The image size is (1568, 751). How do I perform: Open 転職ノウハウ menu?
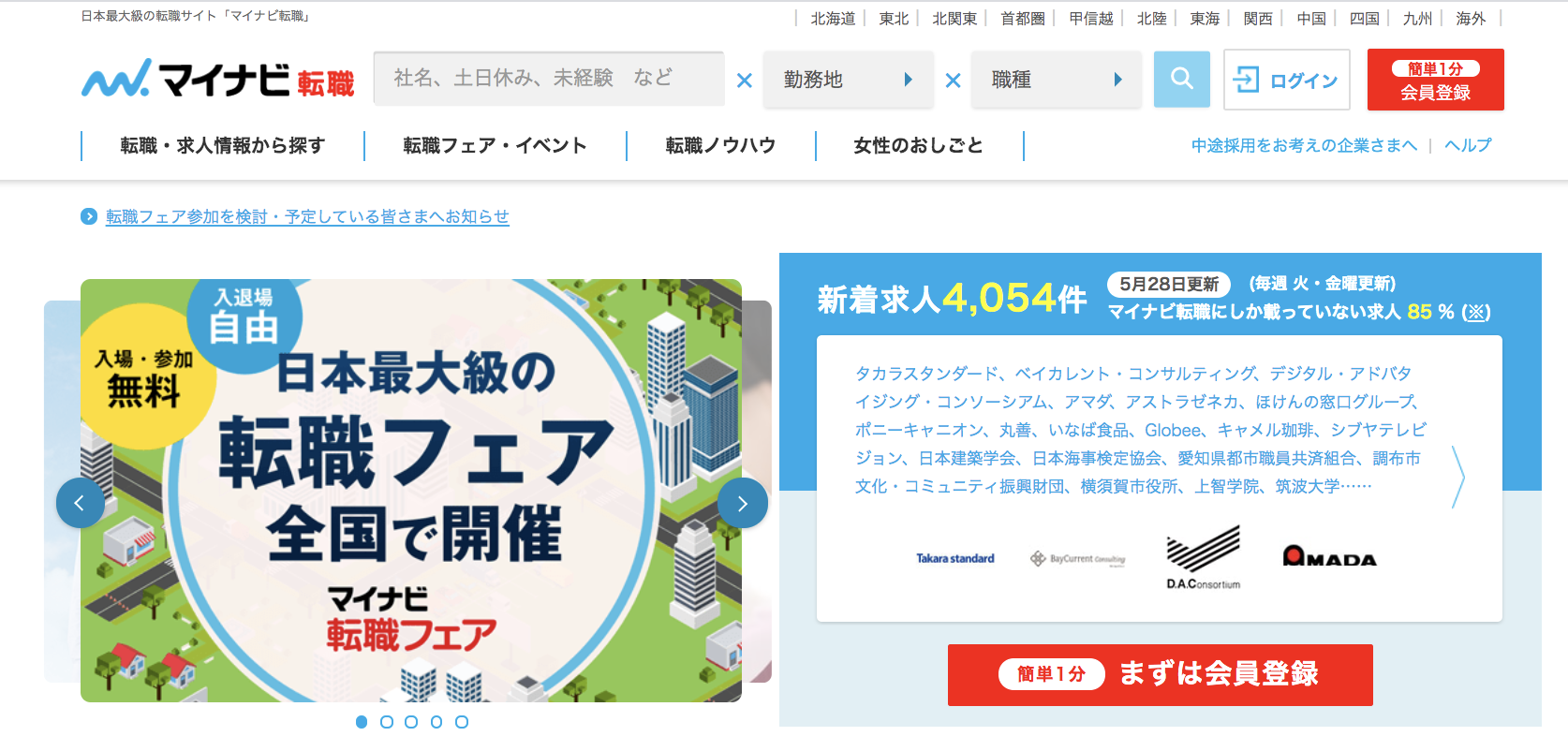tap(721, 145)
